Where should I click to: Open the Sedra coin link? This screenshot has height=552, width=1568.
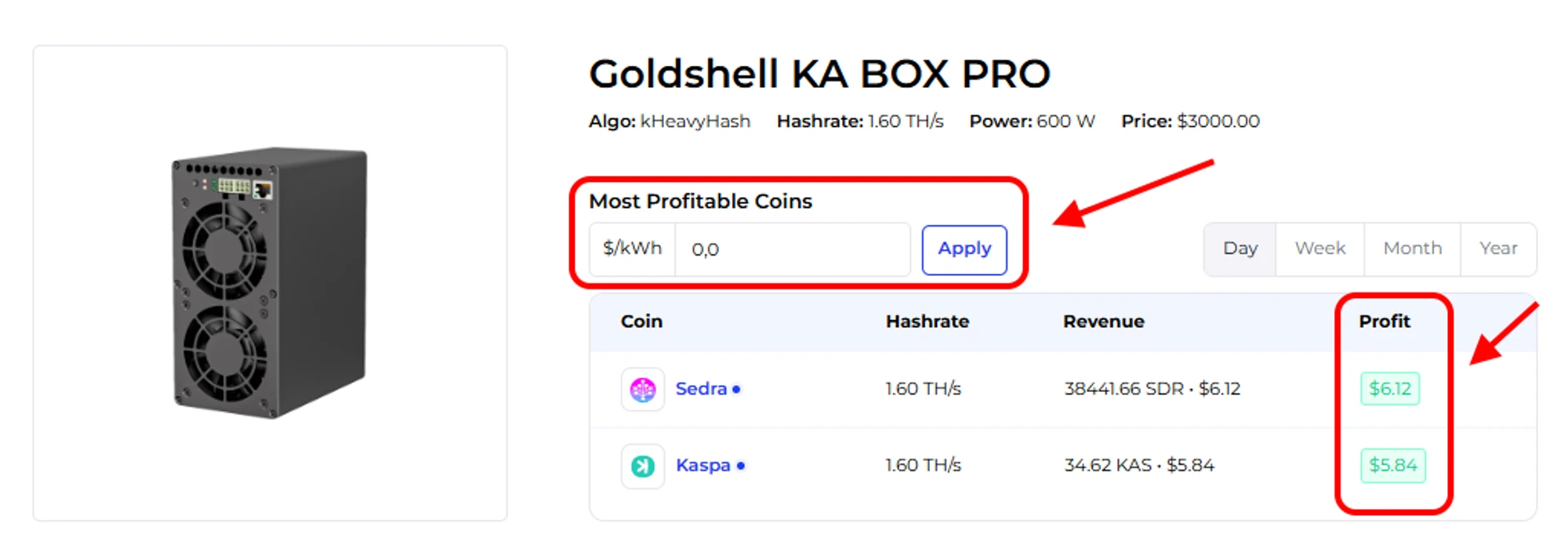701,389
